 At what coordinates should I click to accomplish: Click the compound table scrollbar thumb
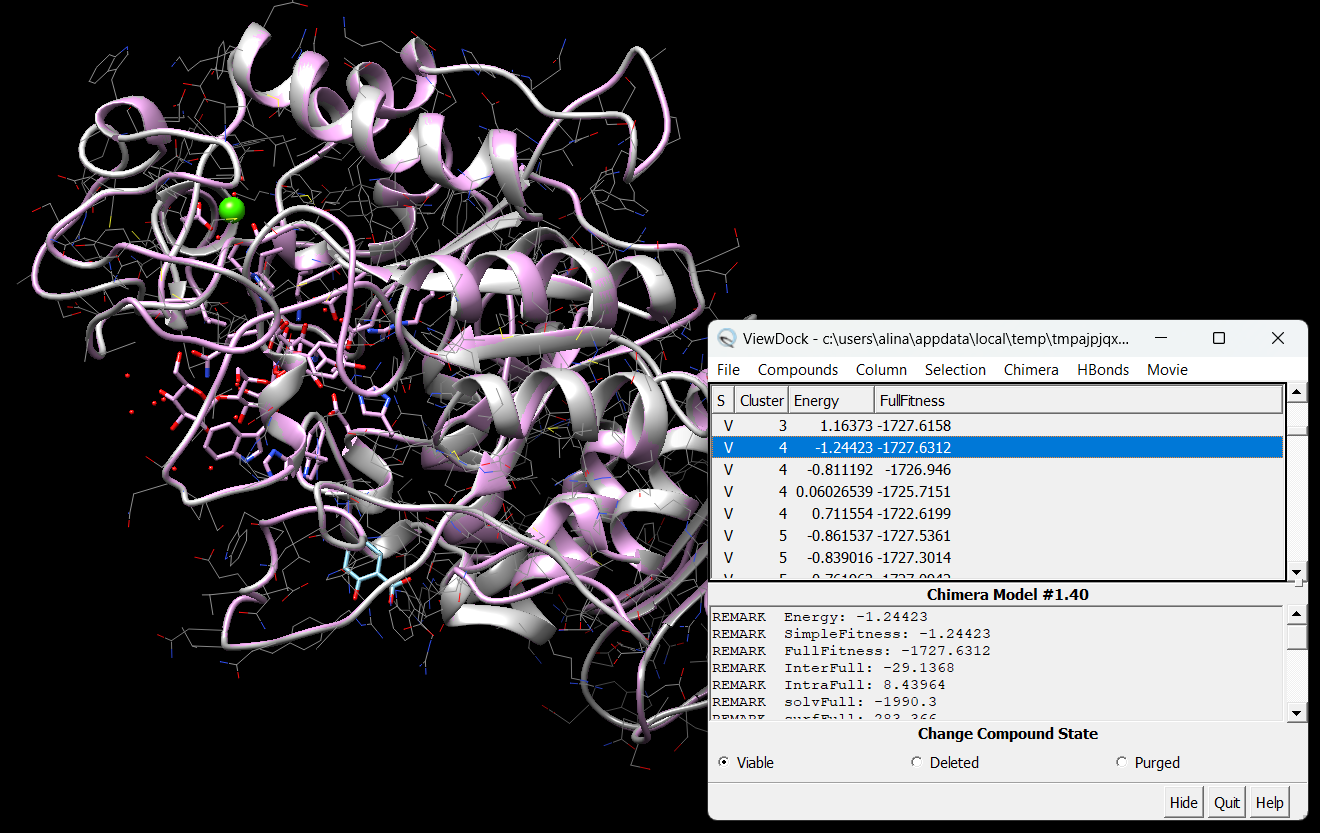1297,431
